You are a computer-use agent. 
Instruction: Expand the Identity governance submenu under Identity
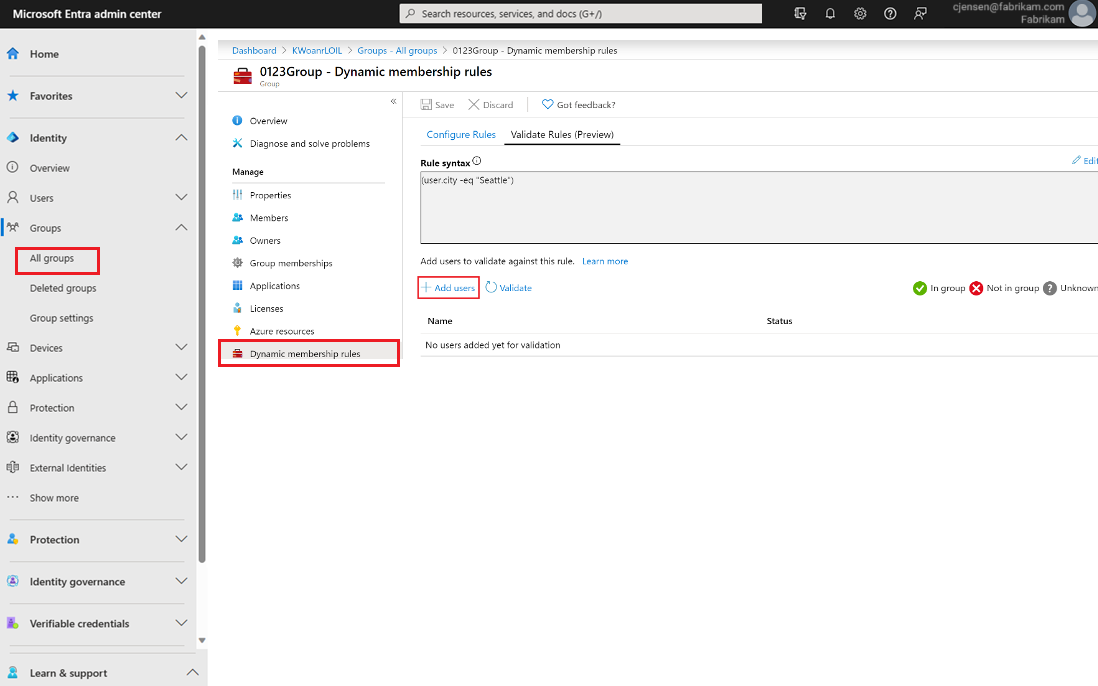coord(181,438)
